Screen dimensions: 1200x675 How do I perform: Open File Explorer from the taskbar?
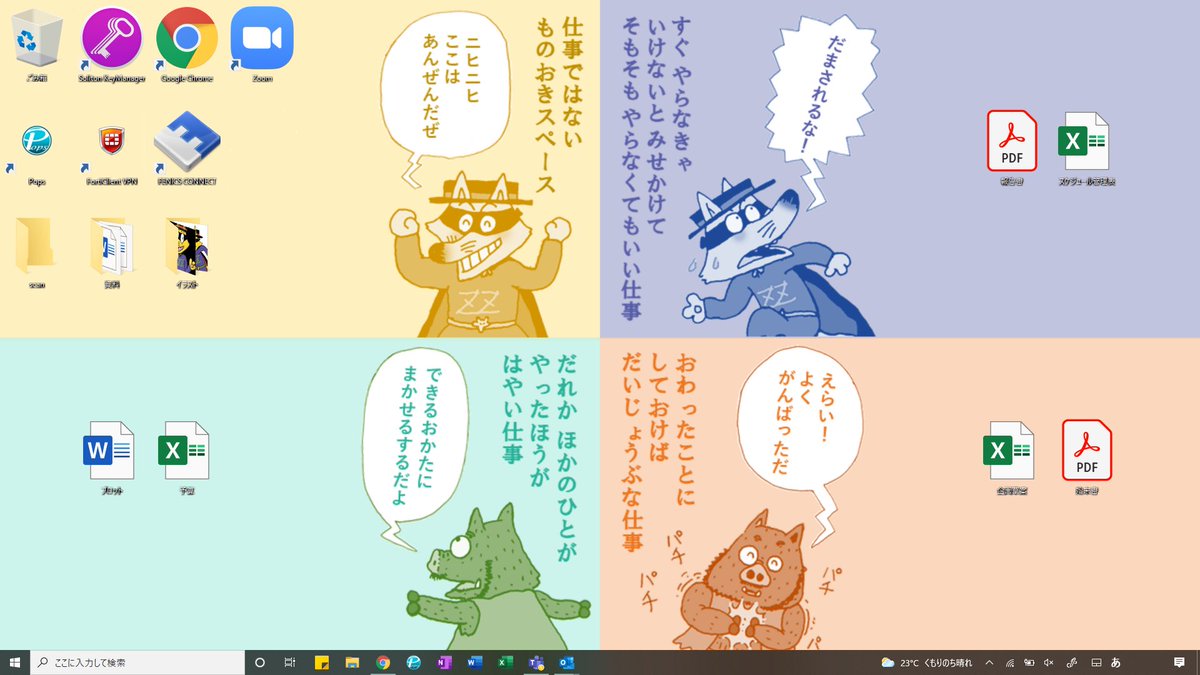(352, 662)
